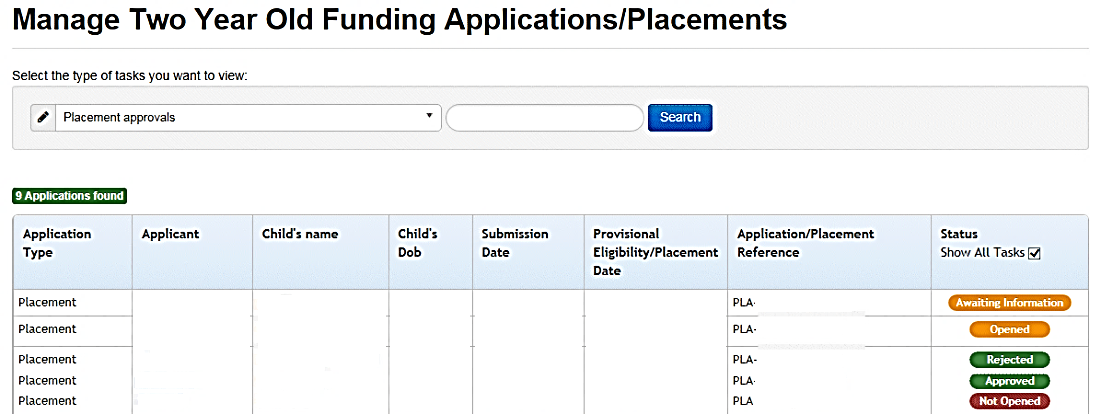Click Provisional Eligibility/Placement Date header

click(655, 252)
